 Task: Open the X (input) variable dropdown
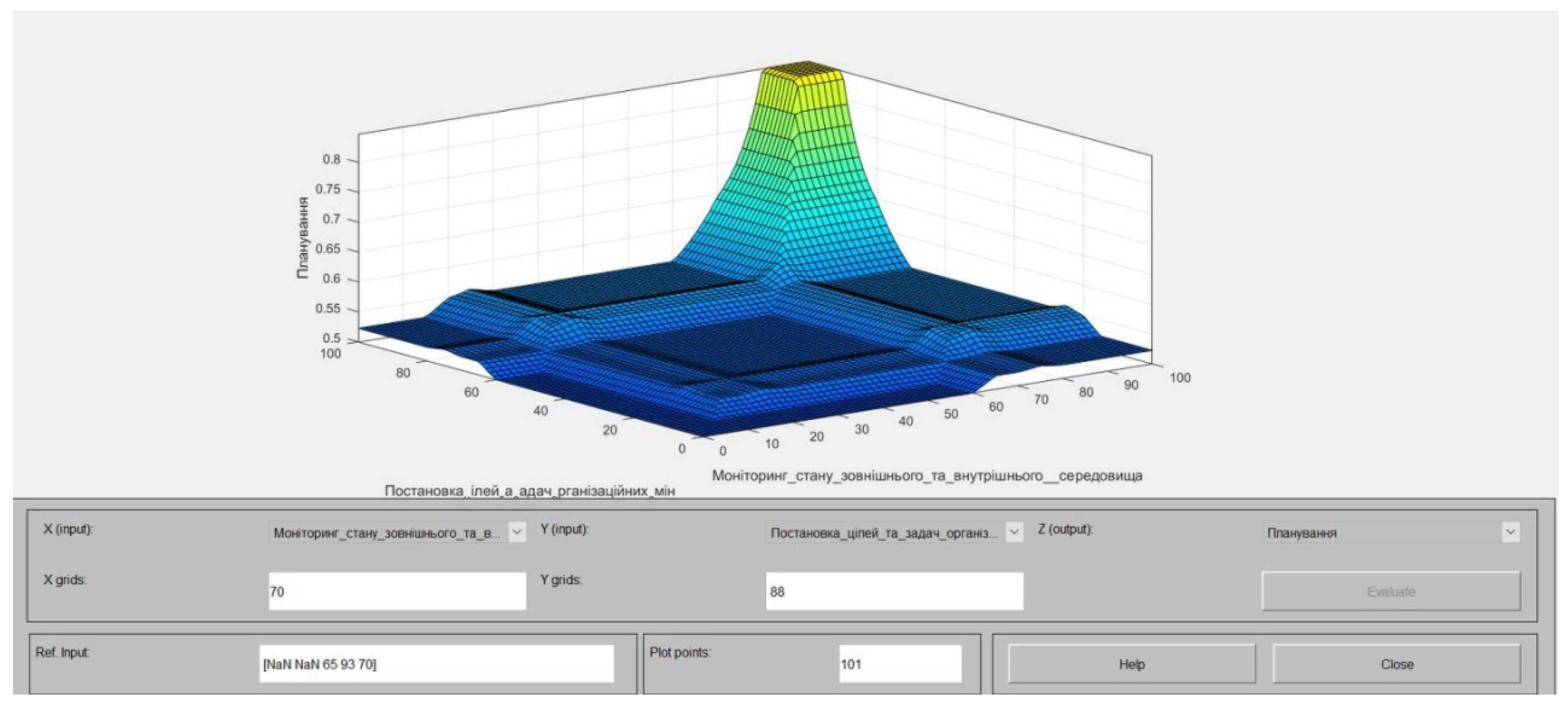pos(397,533)
